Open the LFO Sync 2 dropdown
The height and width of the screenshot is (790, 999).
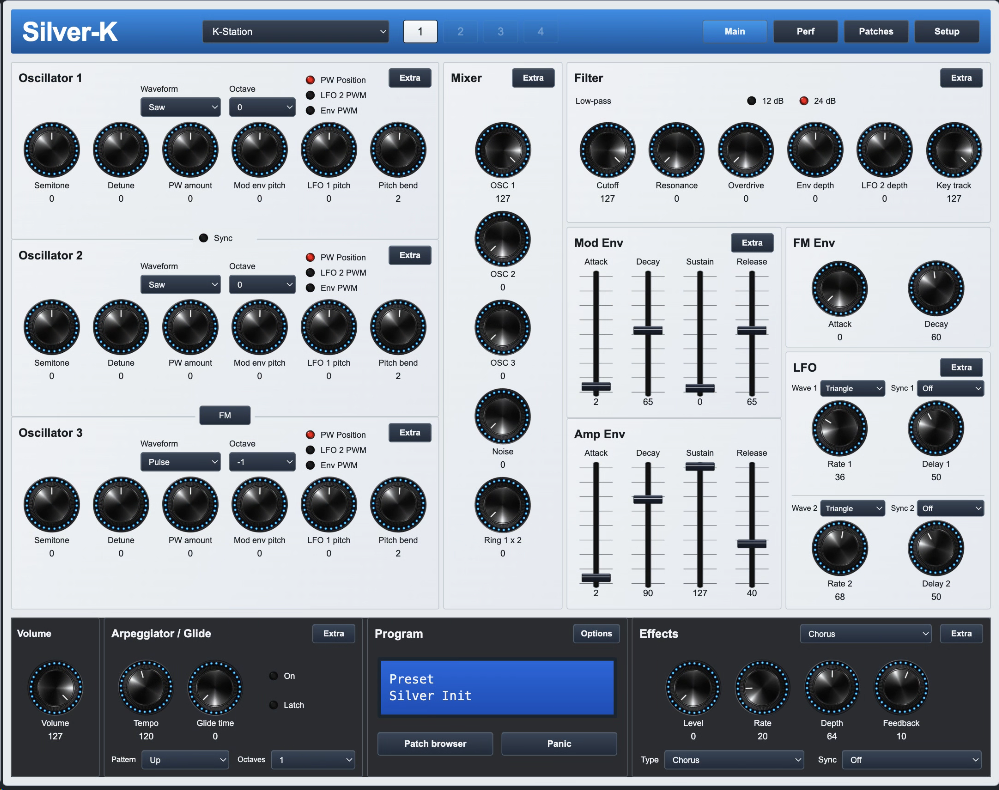[950, 508]
